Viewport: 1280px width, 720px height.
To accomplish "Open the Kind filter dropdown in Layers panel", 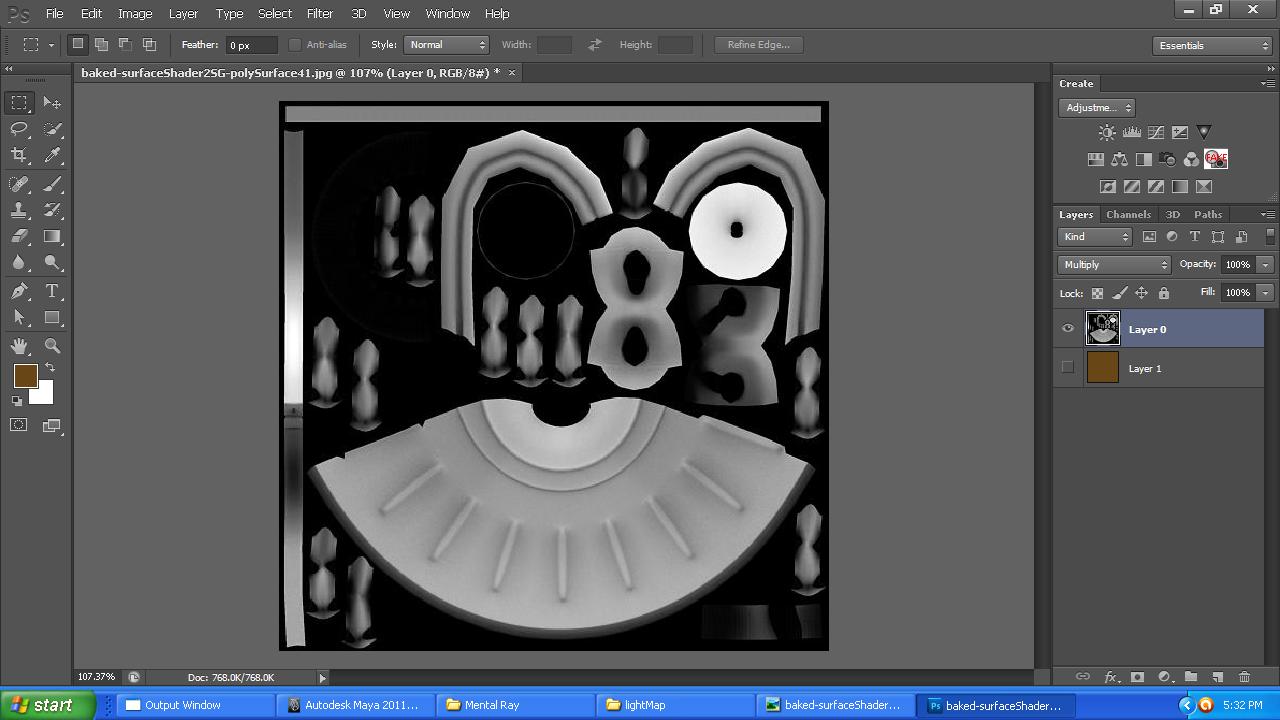I will (x=1094, y=236).
